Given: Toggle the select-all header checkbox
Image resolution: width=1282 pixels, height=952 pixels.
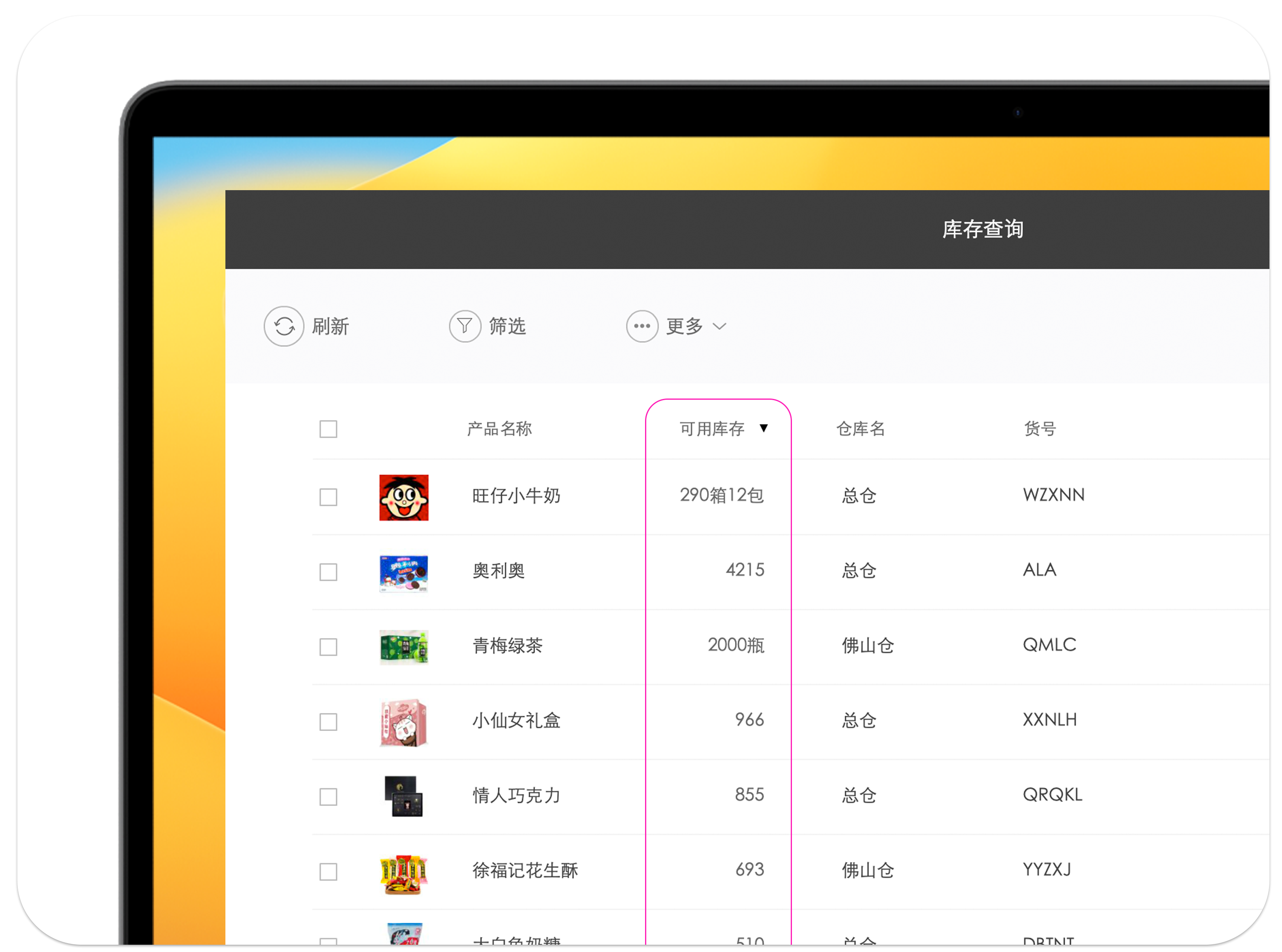Looking at the screenshot, I should pyautogui.click(x=328, y=429).
